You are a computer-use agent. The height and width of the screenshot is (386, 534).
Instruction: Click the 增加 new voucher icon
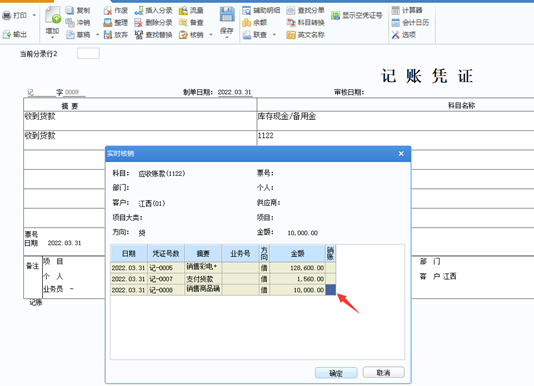(x=53, y=15)
